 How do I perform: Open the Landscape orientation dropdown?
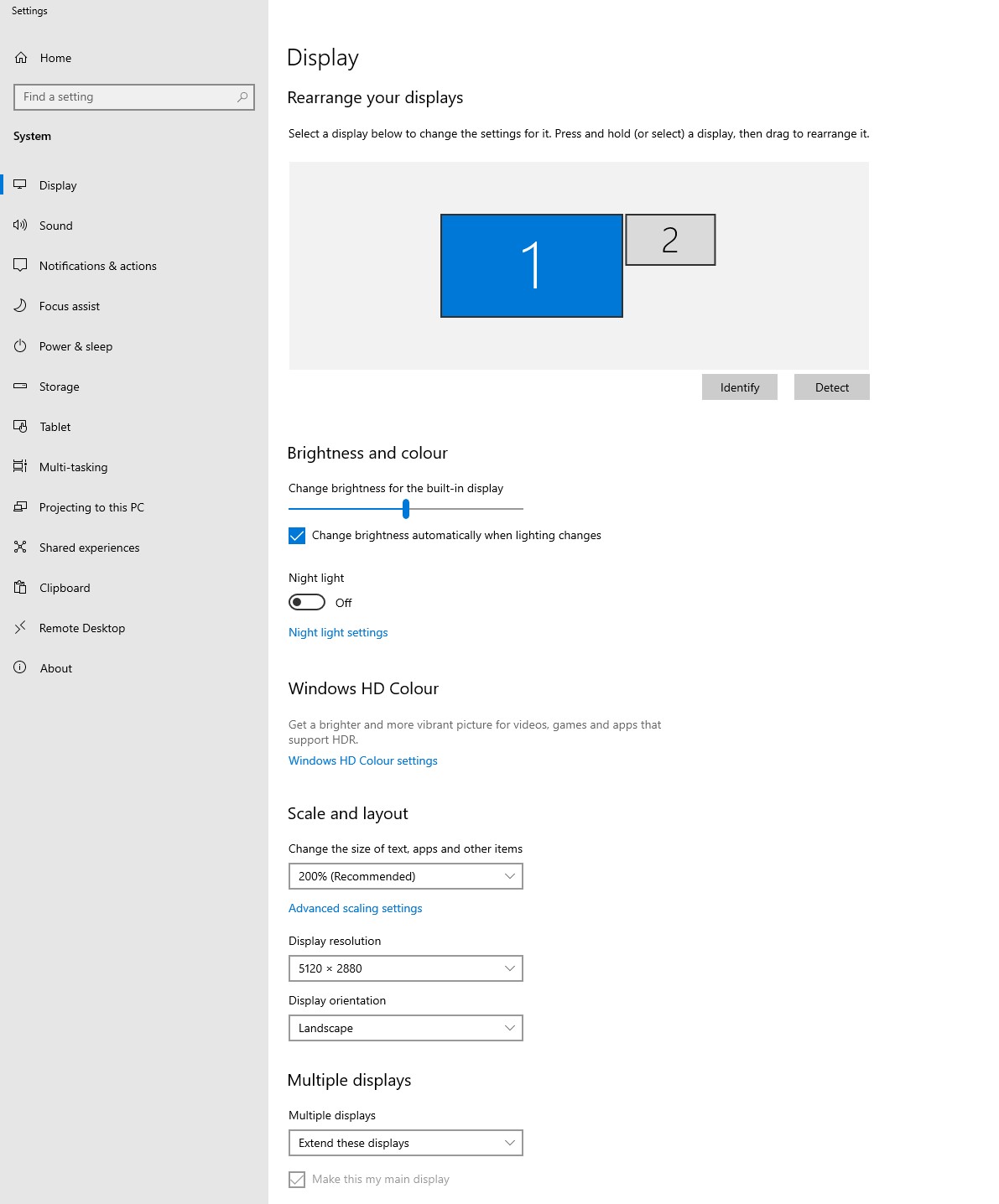pos(406,1028)
